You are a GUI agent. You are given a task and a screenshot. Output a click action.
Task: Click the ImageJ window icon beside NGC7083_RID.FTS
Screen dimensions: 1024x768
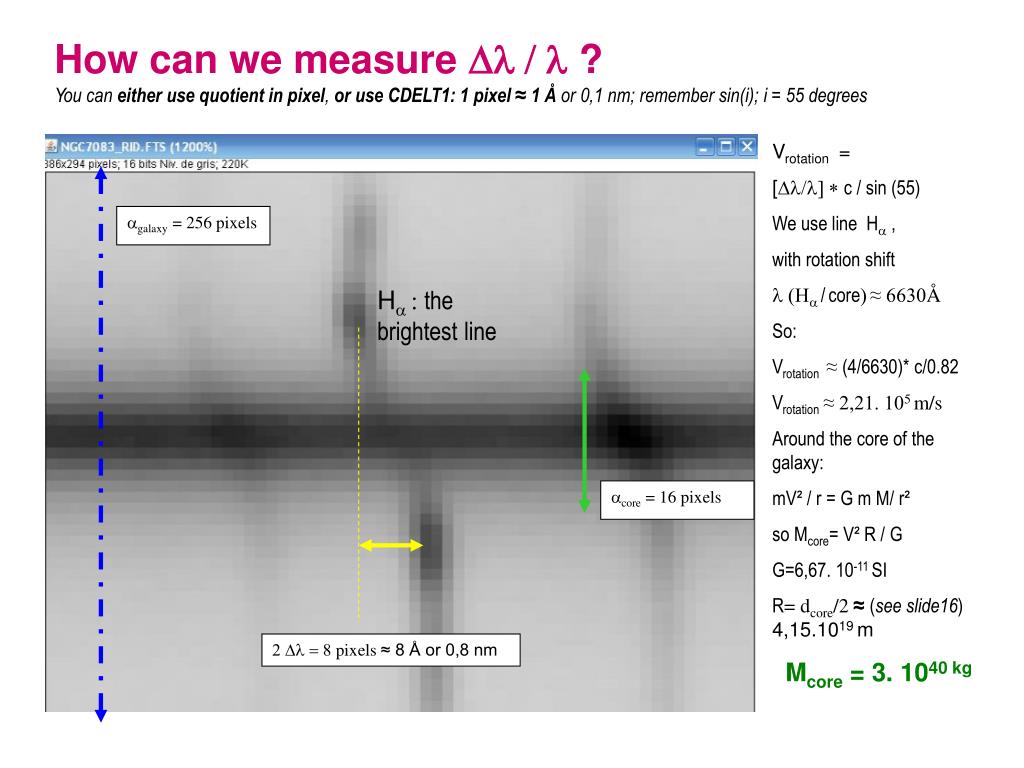pyautogui.click(x=51, y=146)
